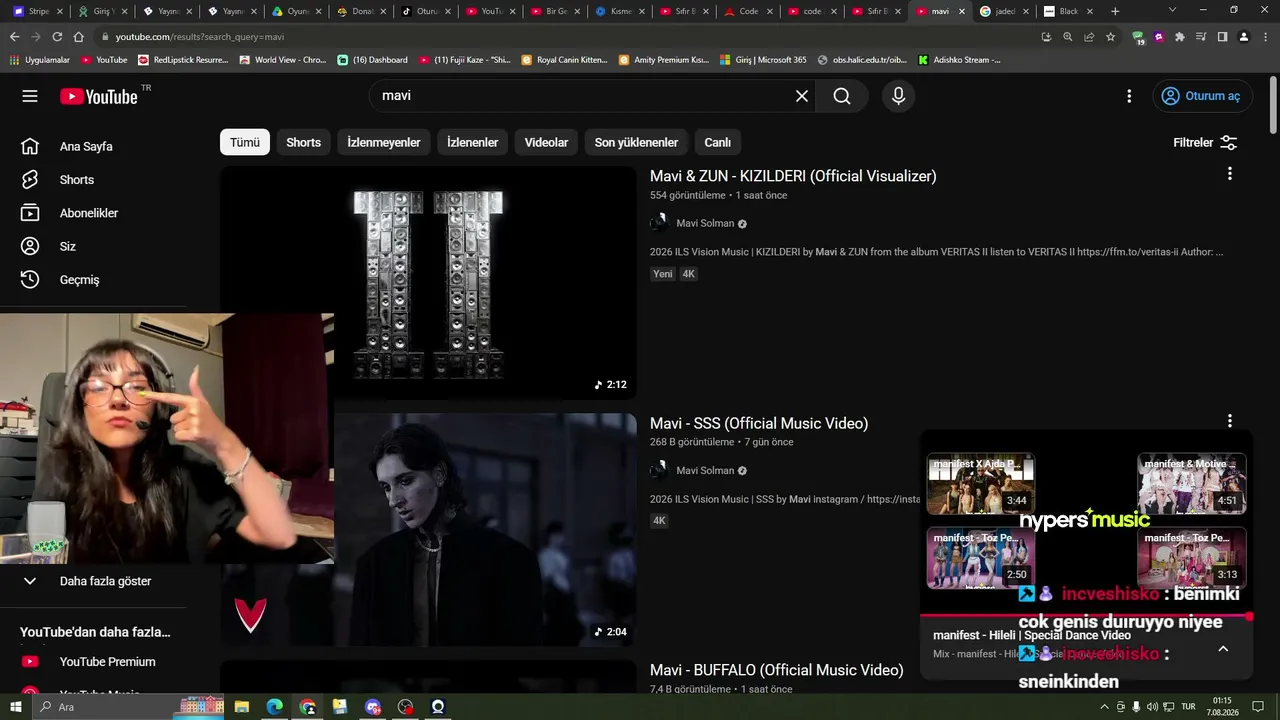Viewport: 1280px width, 720px height.
Task: Open the manifest & Motive suggested video
Action: coord(1191,483)
